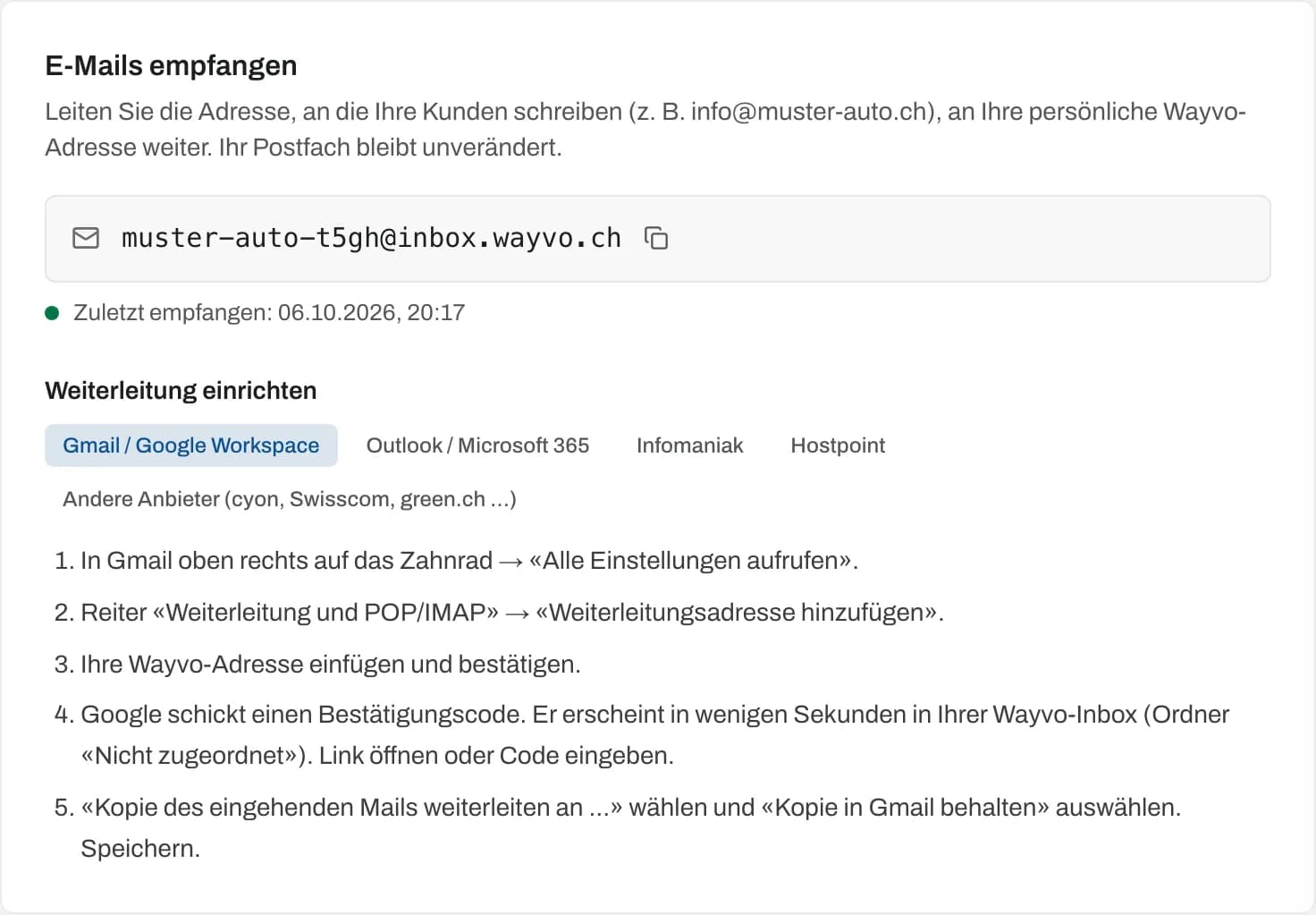Click the E-Mails empfangen heading
This screenshot has width=1316, height=915.
171,65
